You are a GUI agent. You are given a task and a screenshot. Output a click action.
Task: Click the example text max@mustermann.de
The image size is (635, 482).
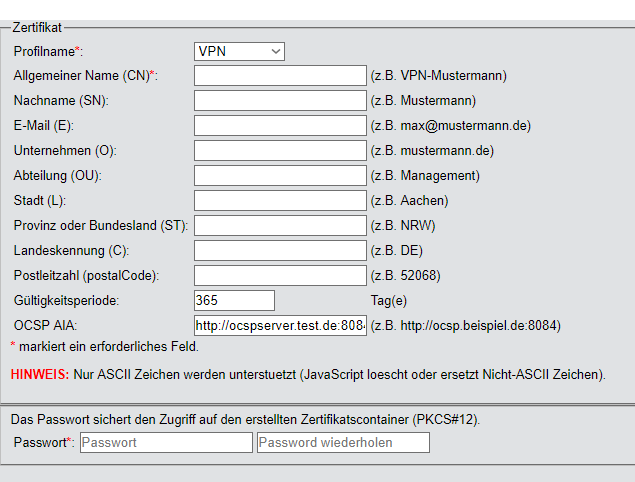click(462, 125)
